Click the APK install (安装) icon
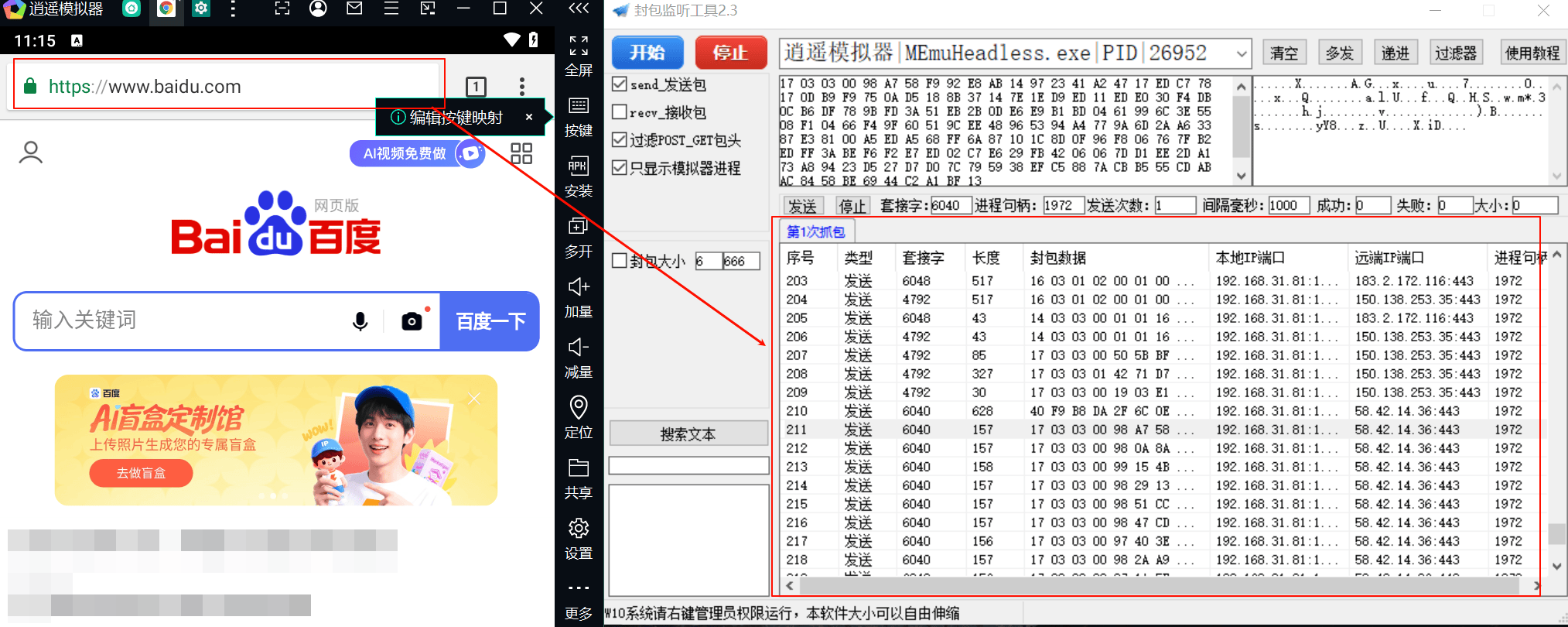The height and width of the screenshot is (627, 1568). 578,177
